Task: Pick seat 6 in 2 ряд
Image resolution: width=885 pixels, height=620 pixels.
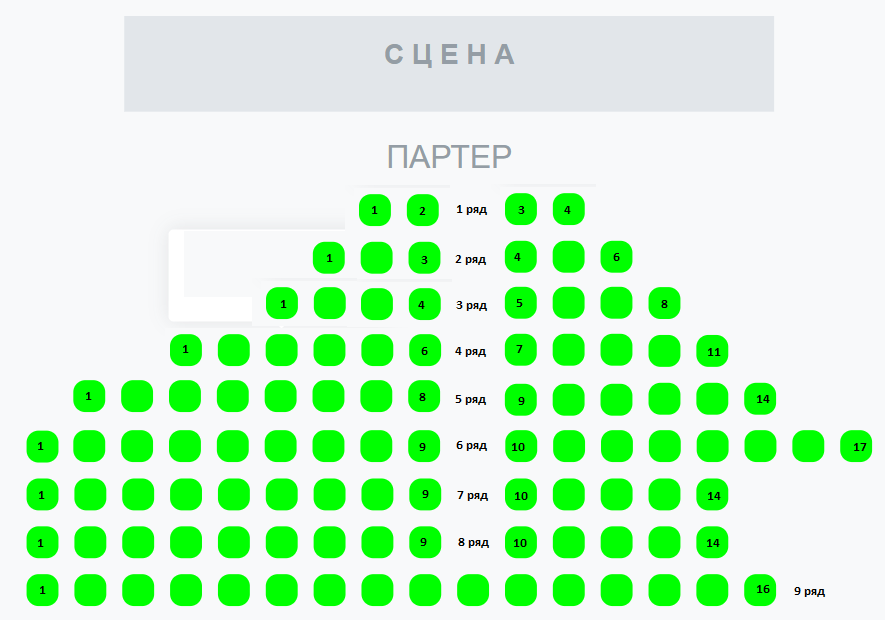Action: coord(616,257)
